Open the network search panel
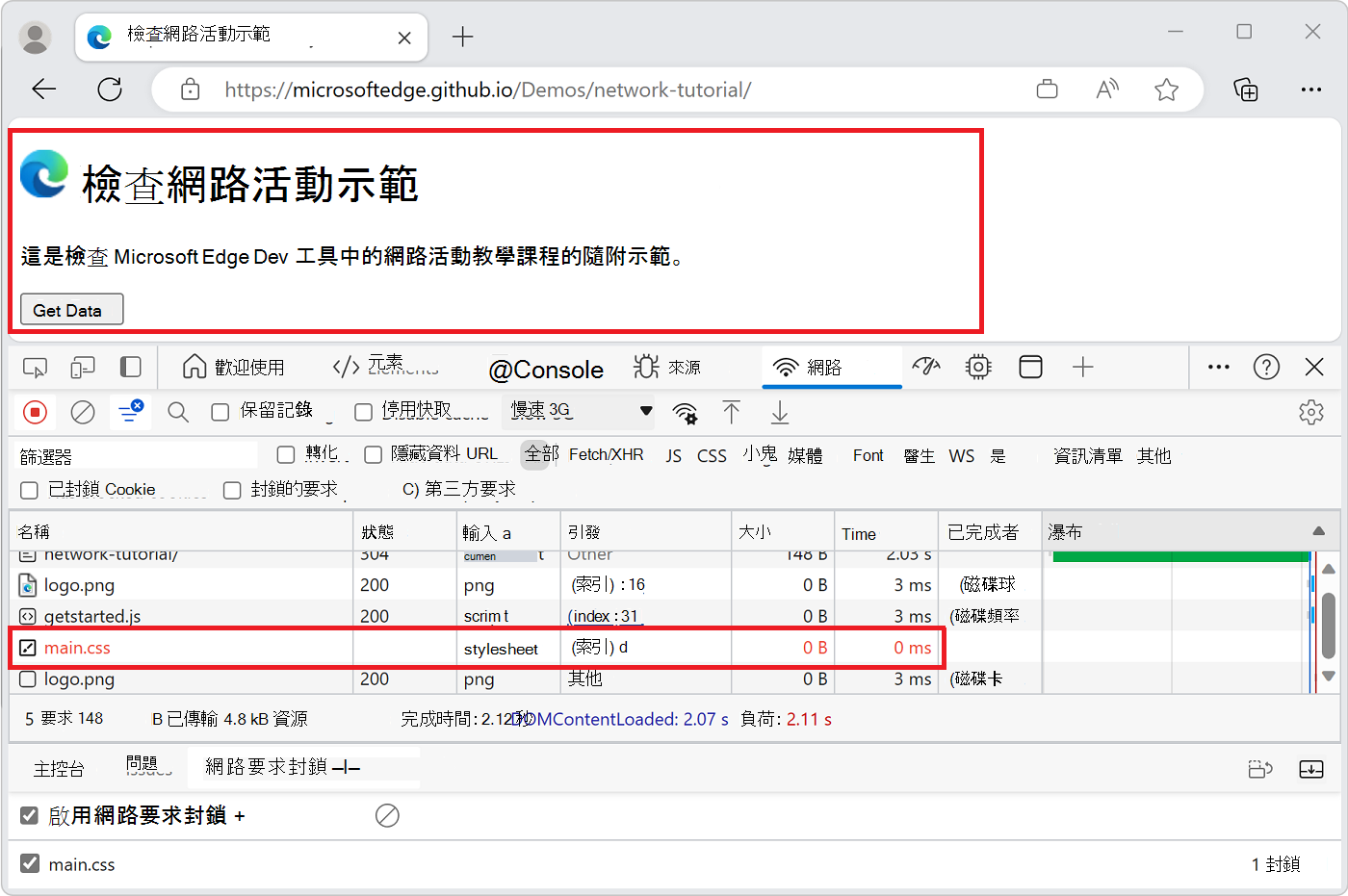1348x896 pixels. [177, 411]
